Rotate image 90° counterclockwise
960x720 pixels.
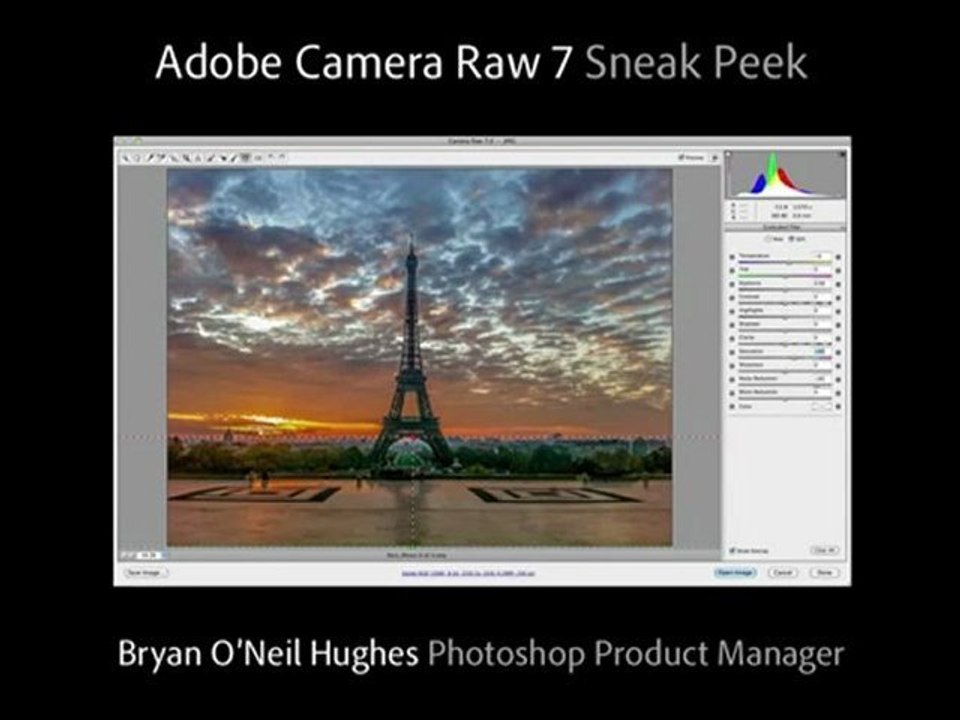(270, 157)
